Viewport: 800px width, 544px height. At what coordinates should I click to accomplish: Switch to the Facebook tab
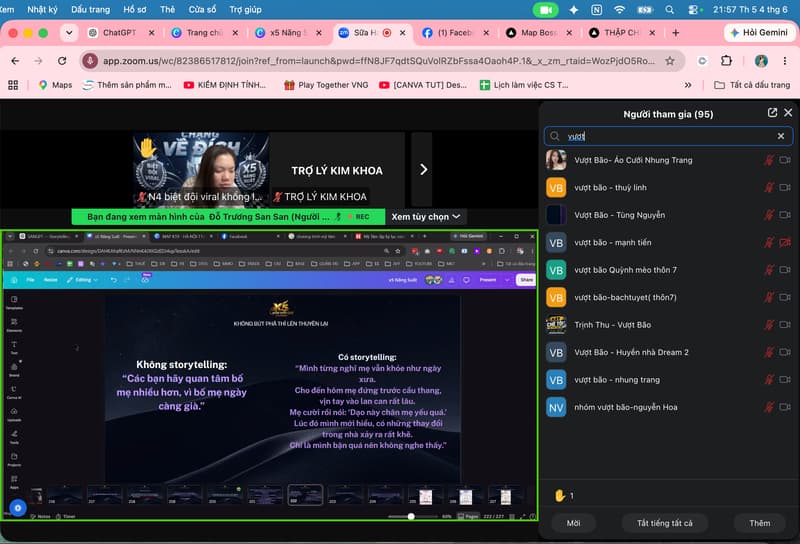[x=455, y=33]
